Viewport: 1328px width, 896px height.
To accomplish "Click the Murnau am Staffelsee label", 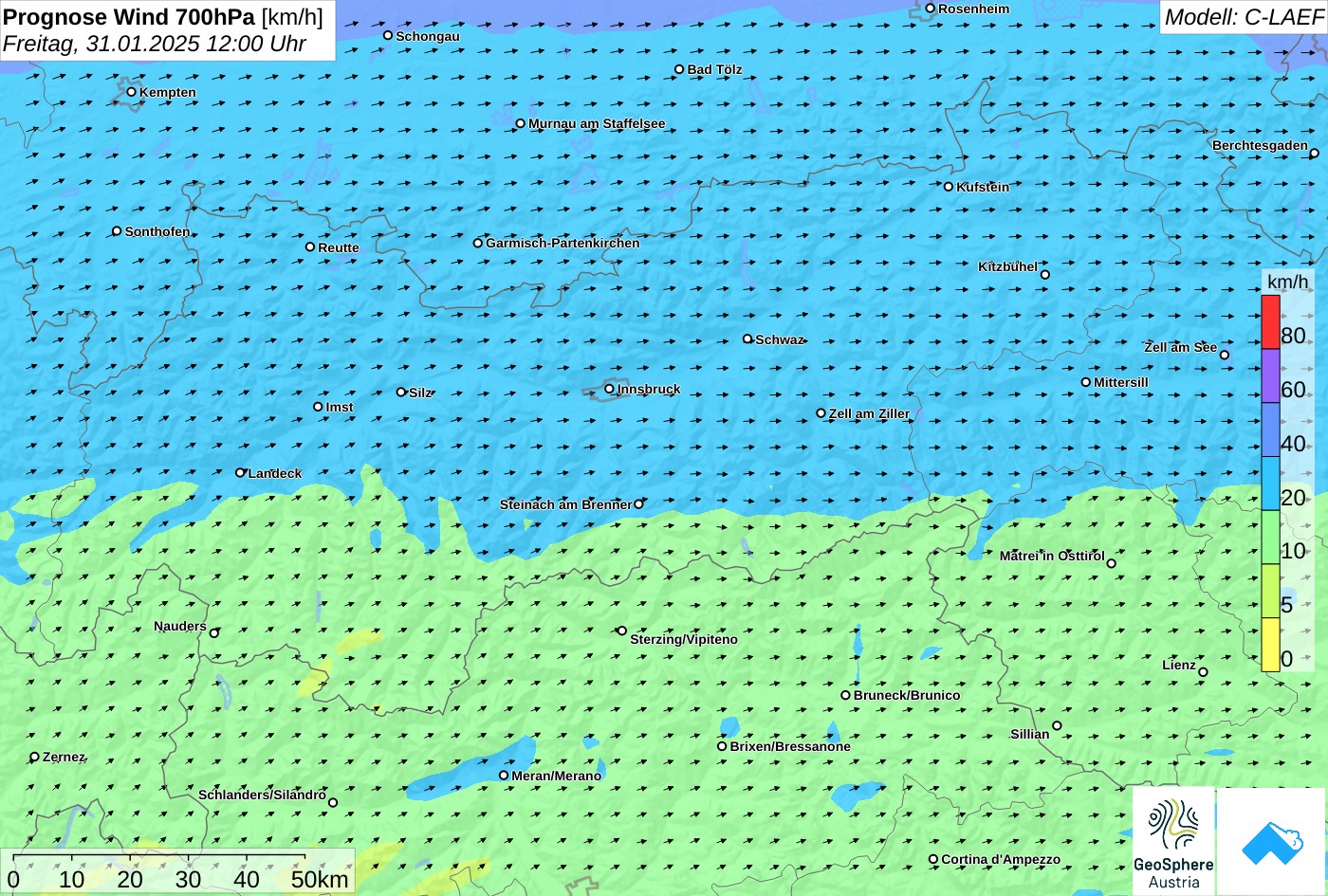I will pyautogui.click(x=597, y=123).
